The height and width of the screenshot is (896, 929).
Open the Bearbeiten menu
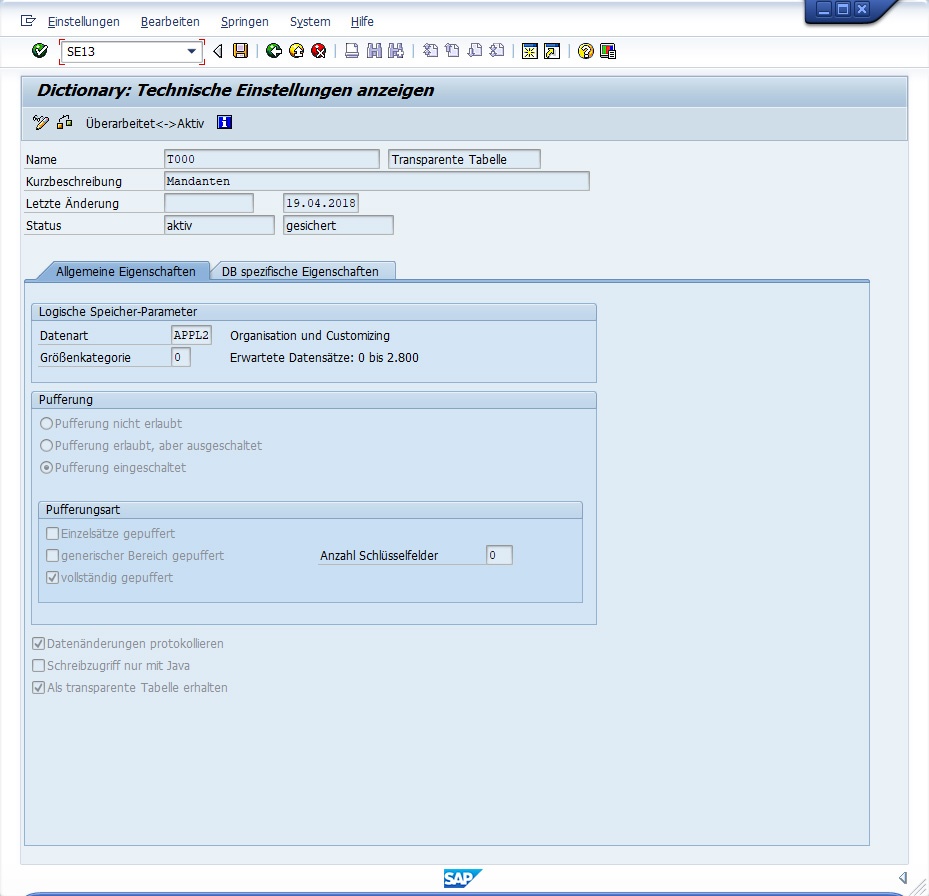[x=170, y=22]
